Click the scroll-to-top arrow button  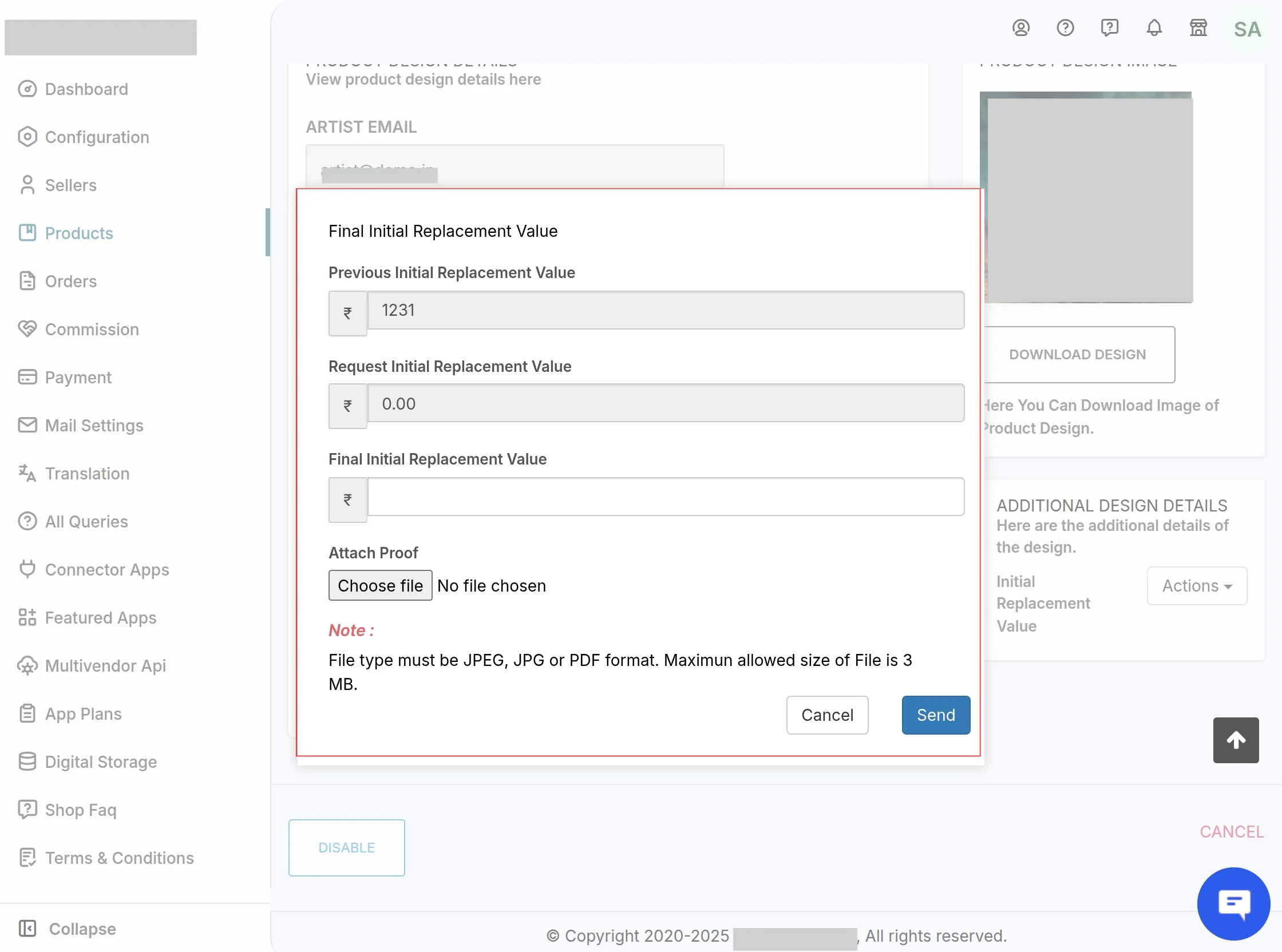coord(1236,740)
